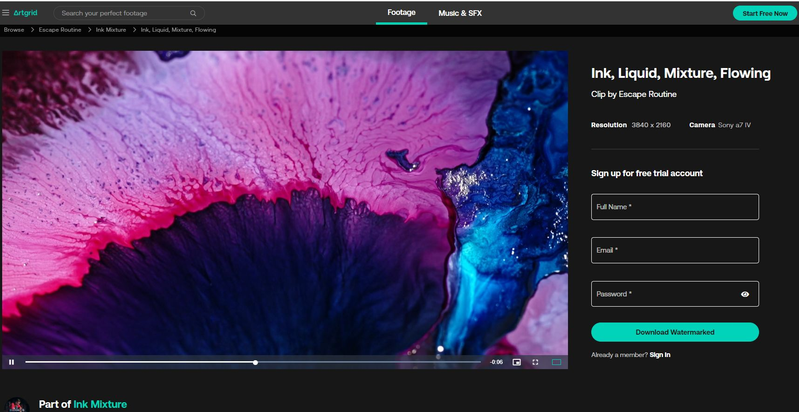Open the hamburger menu in the header
799x412 pixels.
[6, 13]
